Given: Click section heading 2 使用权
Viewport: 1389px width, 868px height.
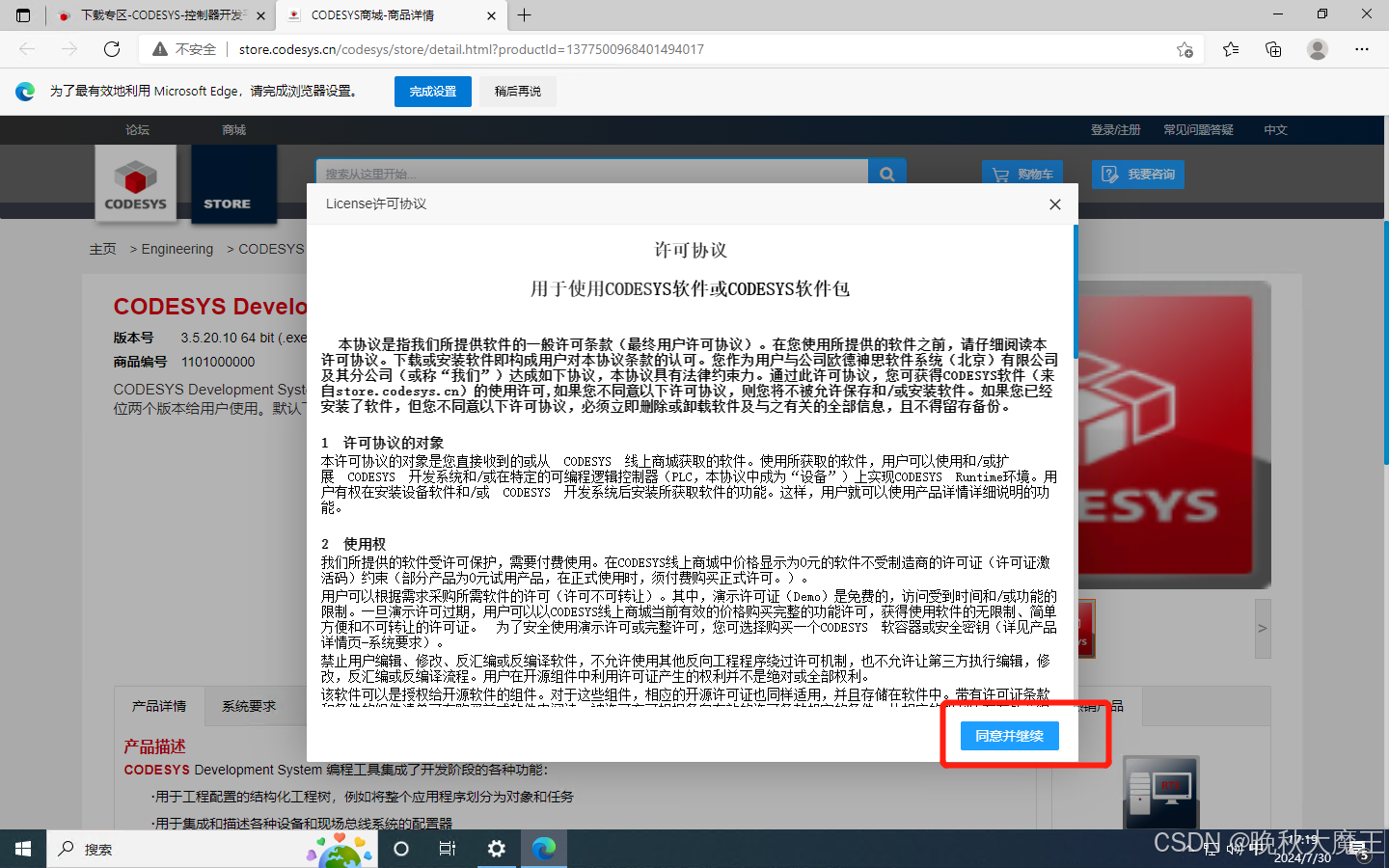Looking at the screenshot, I should (354, 544).
